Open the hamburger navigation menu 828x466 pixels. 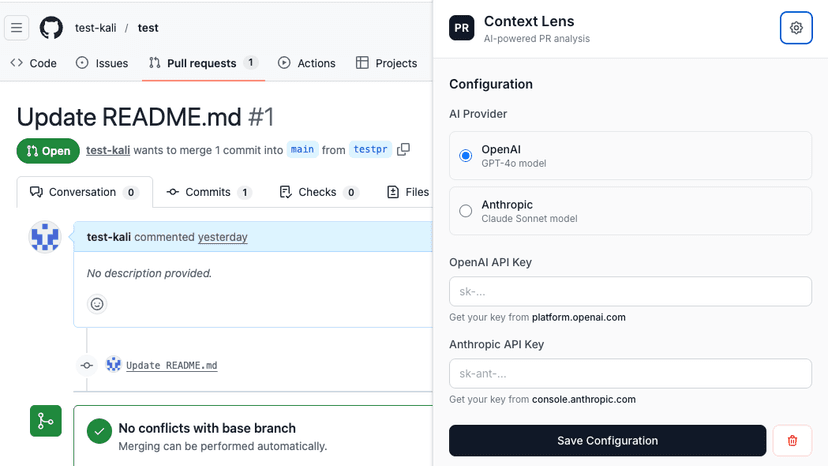[16, 27]
